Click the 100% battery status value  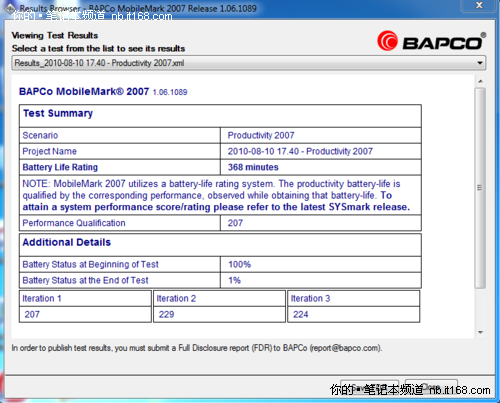pyautogui.click(x=240, y=264)
